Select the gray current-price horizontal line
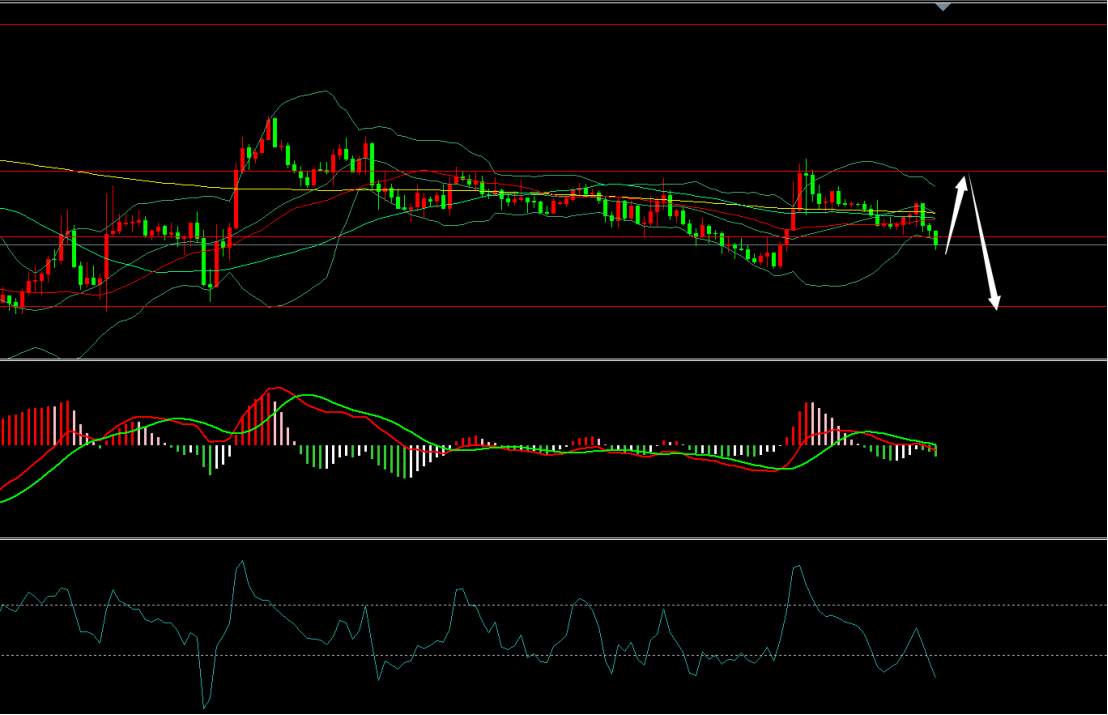This screenshot has height=715, width=1108. [x=554, y=244]
